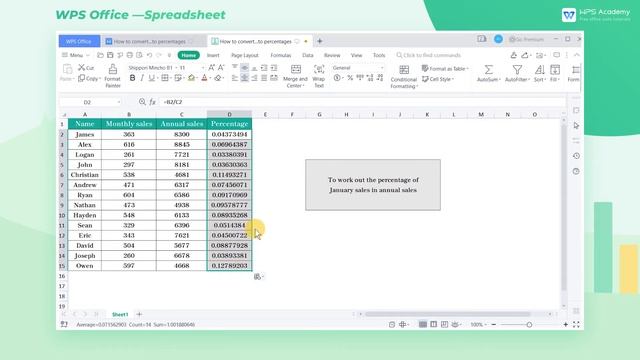
Task: Click the Fill color bucket icon
Action: tap(191, 78)
